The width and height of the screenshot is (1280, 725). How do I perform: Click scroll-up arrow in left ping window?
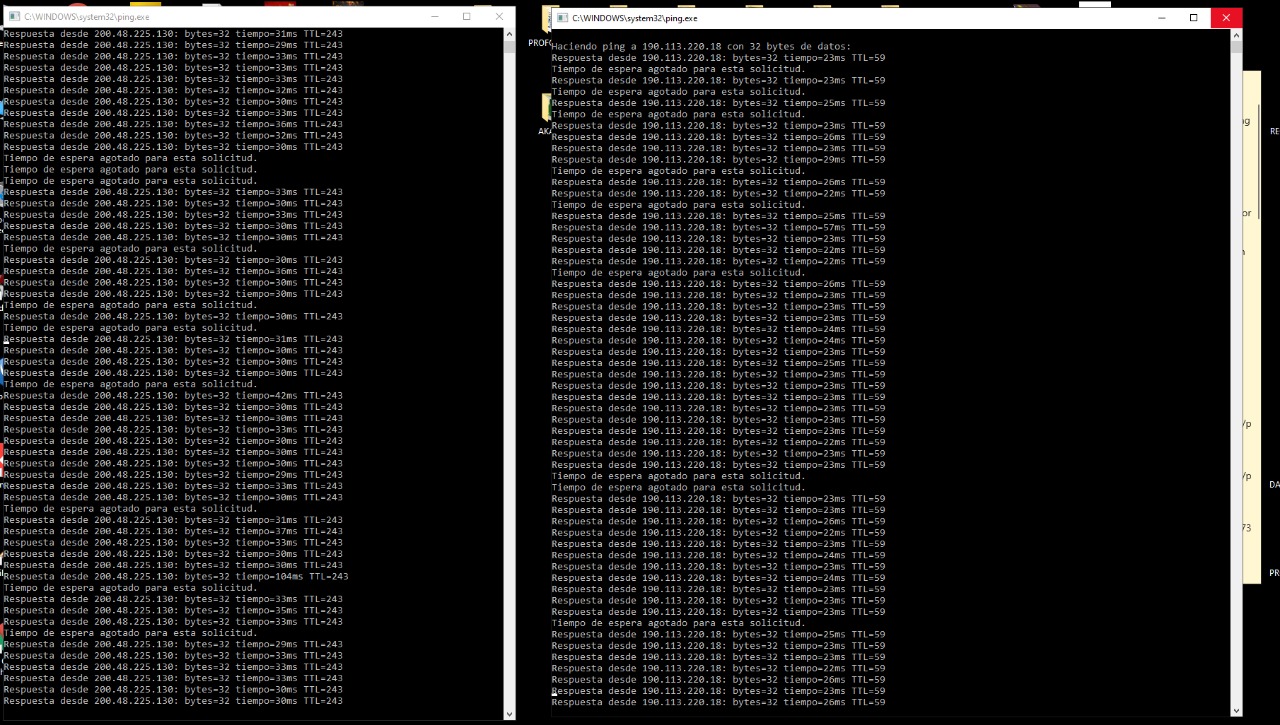pyautogui.click(x=510, y=35)
